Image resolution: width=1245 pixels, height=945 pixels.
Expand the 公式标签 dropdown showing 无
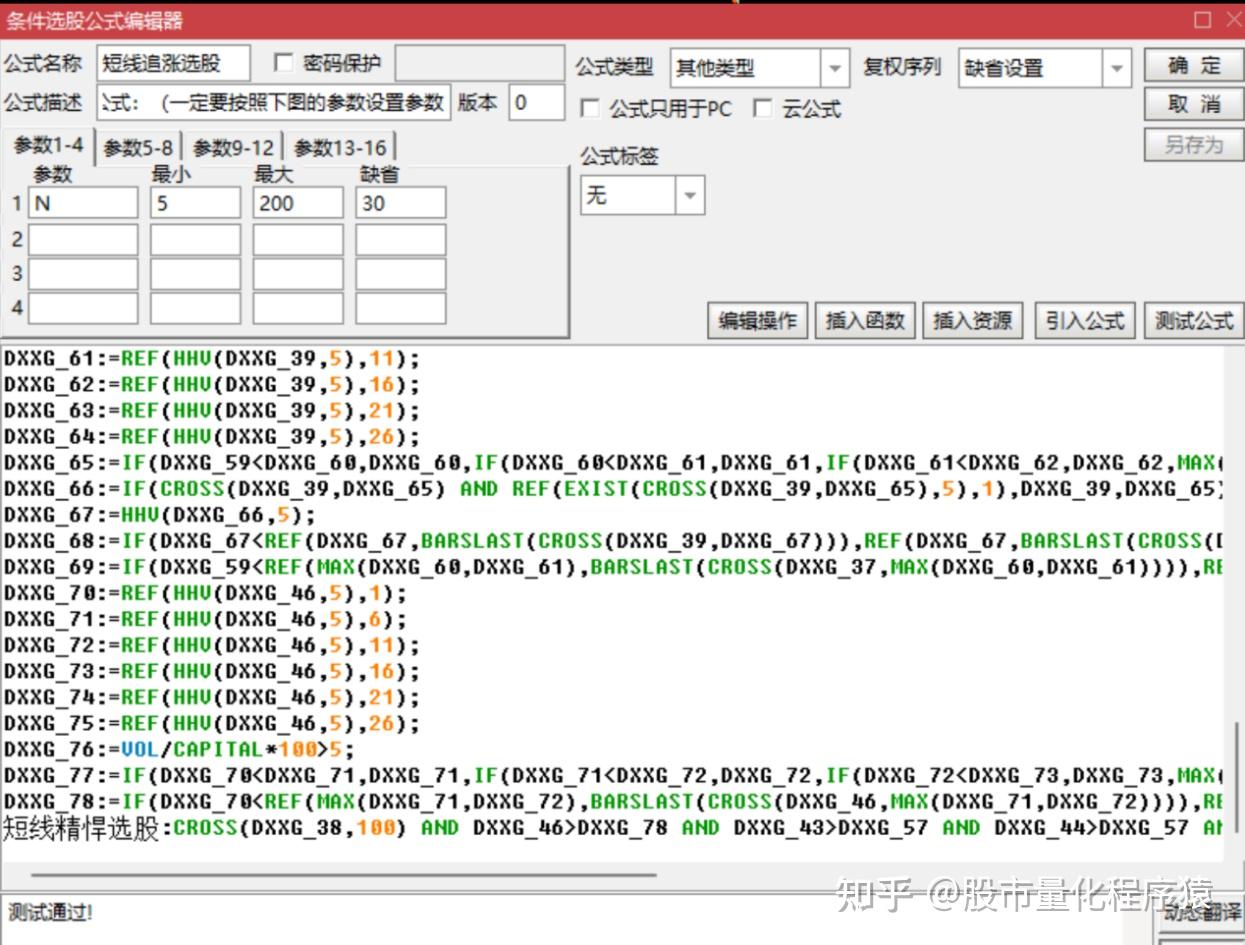[689, 195]
